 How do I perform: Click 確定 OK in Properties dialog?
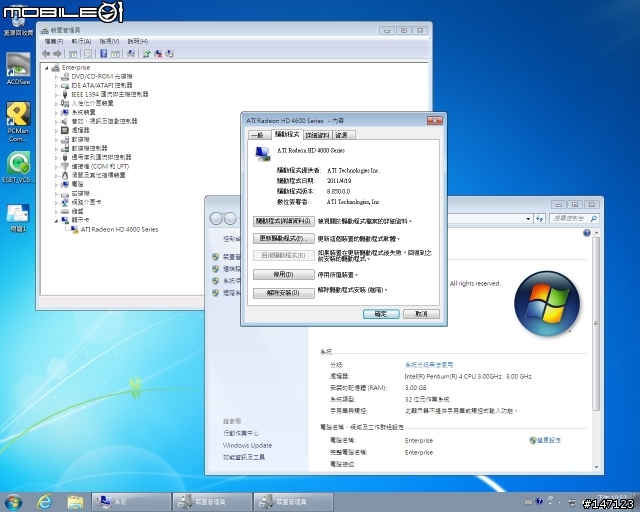click(381, 314)
